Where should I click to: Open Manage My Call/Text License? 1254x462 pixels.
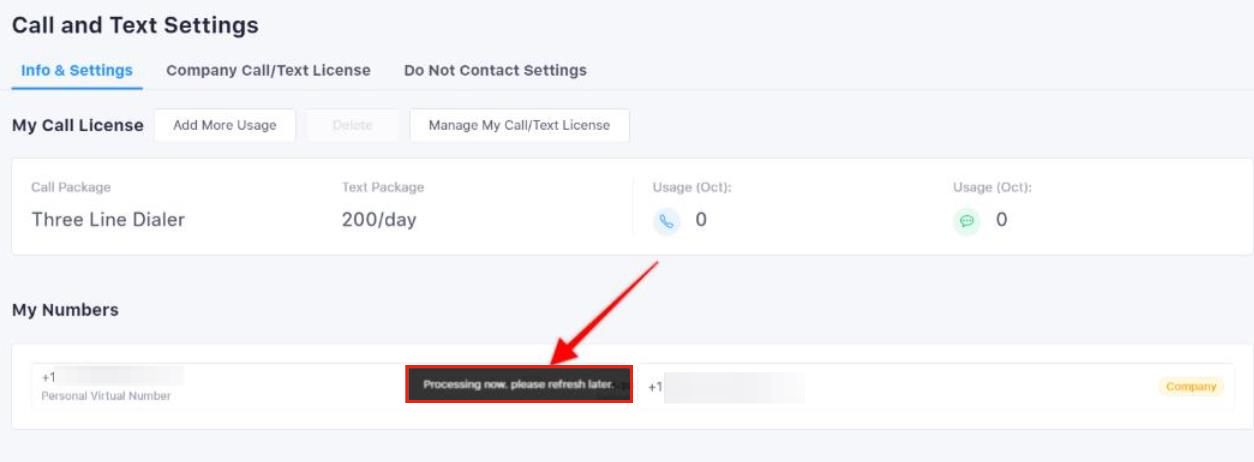tap(519, 125)
